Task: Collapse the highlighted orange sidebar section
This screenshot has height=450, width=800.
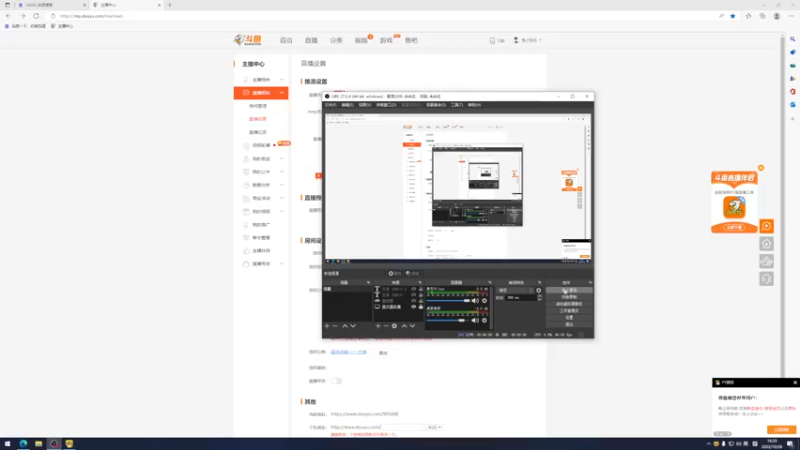Action: 282,93
